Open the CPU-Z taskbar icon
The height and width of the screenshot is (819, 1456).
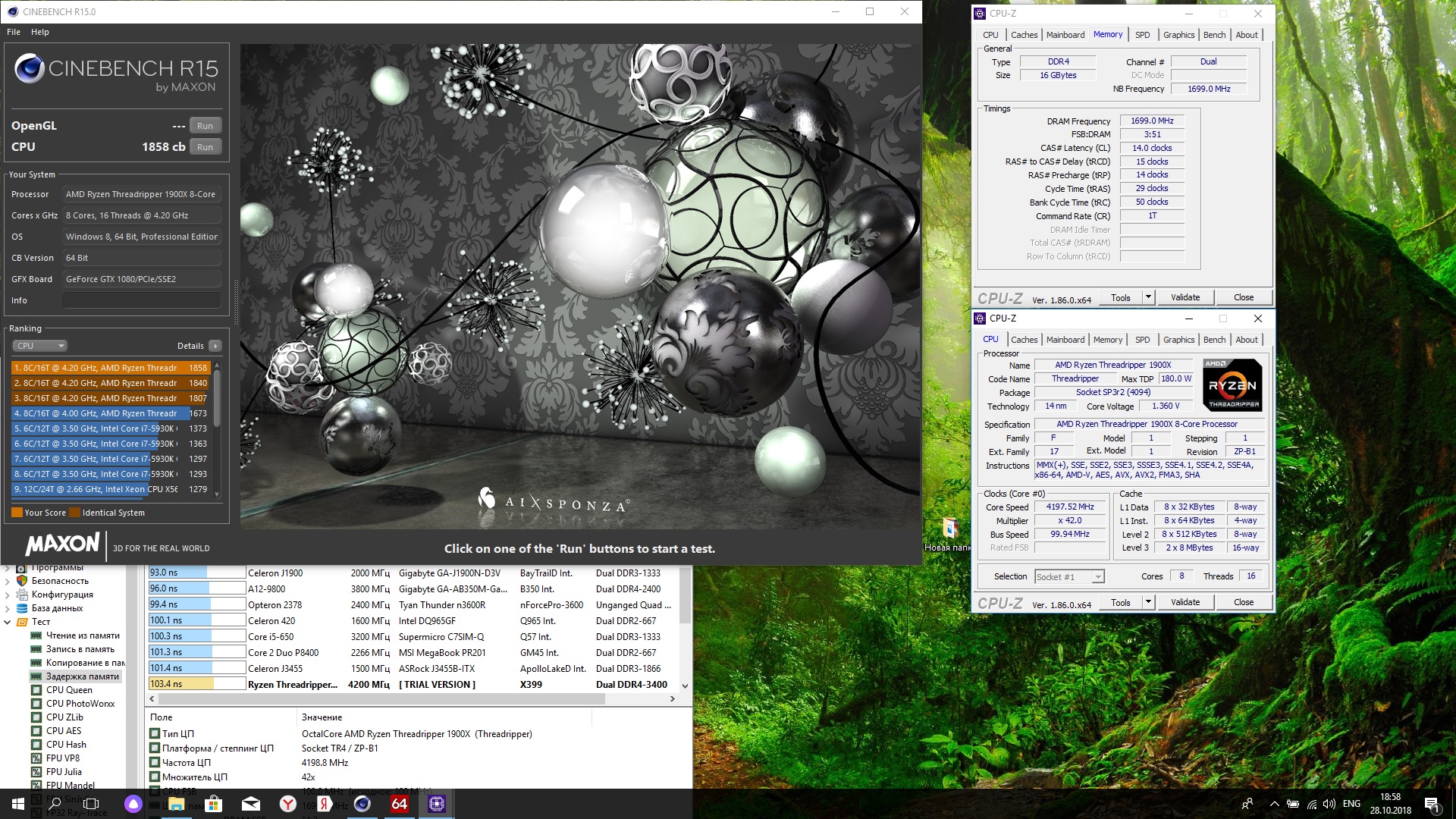[x=437, y=804]
